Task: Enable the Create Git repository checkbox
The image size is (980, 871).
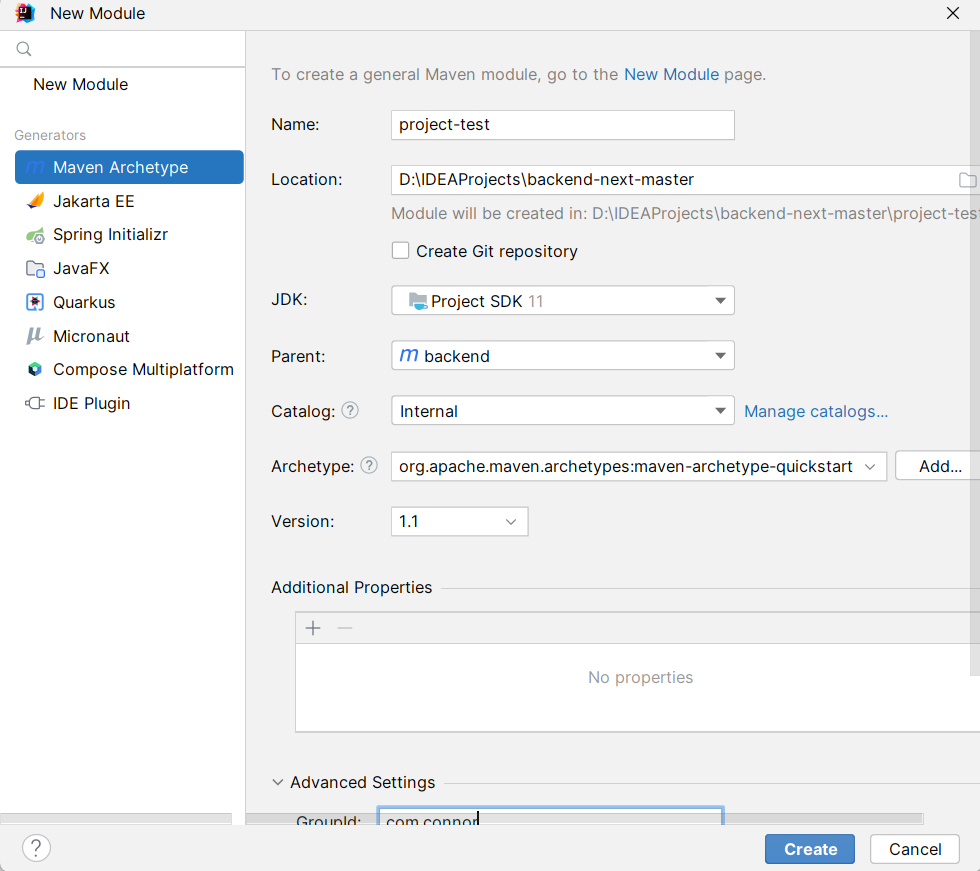Action: click(x=401, y=251)
